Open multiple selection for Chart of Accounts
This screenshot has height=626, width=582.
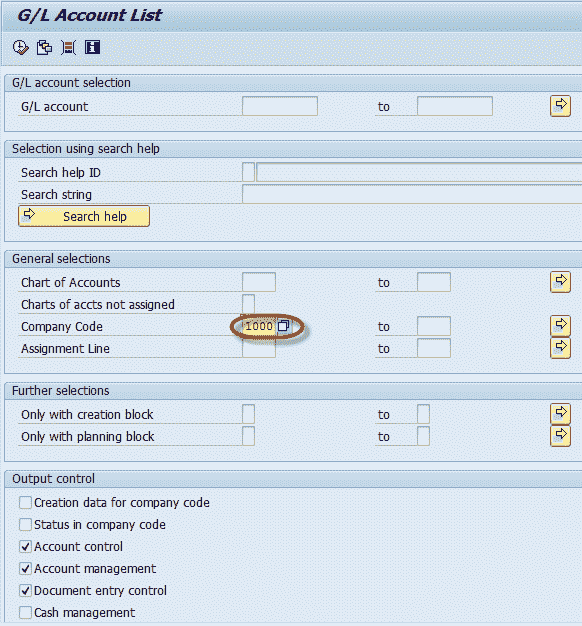560,282
